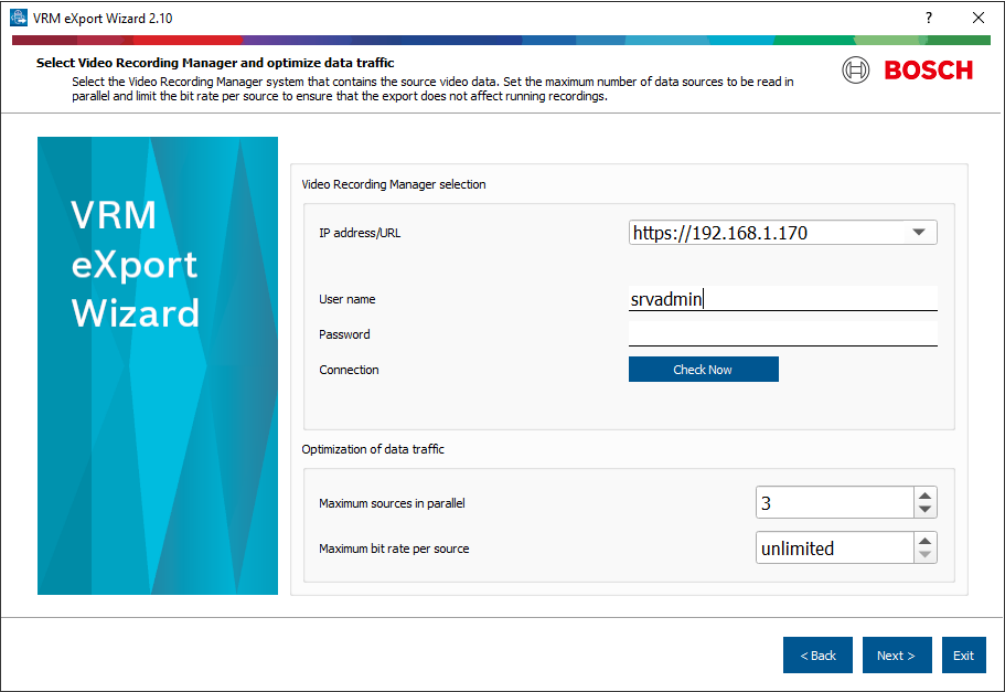Click into the empty Password field

[x=783, y=334]
